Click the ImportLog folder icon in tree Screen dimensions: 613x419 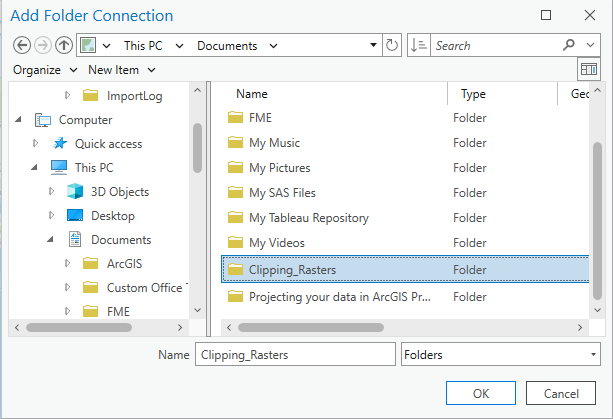90,95
